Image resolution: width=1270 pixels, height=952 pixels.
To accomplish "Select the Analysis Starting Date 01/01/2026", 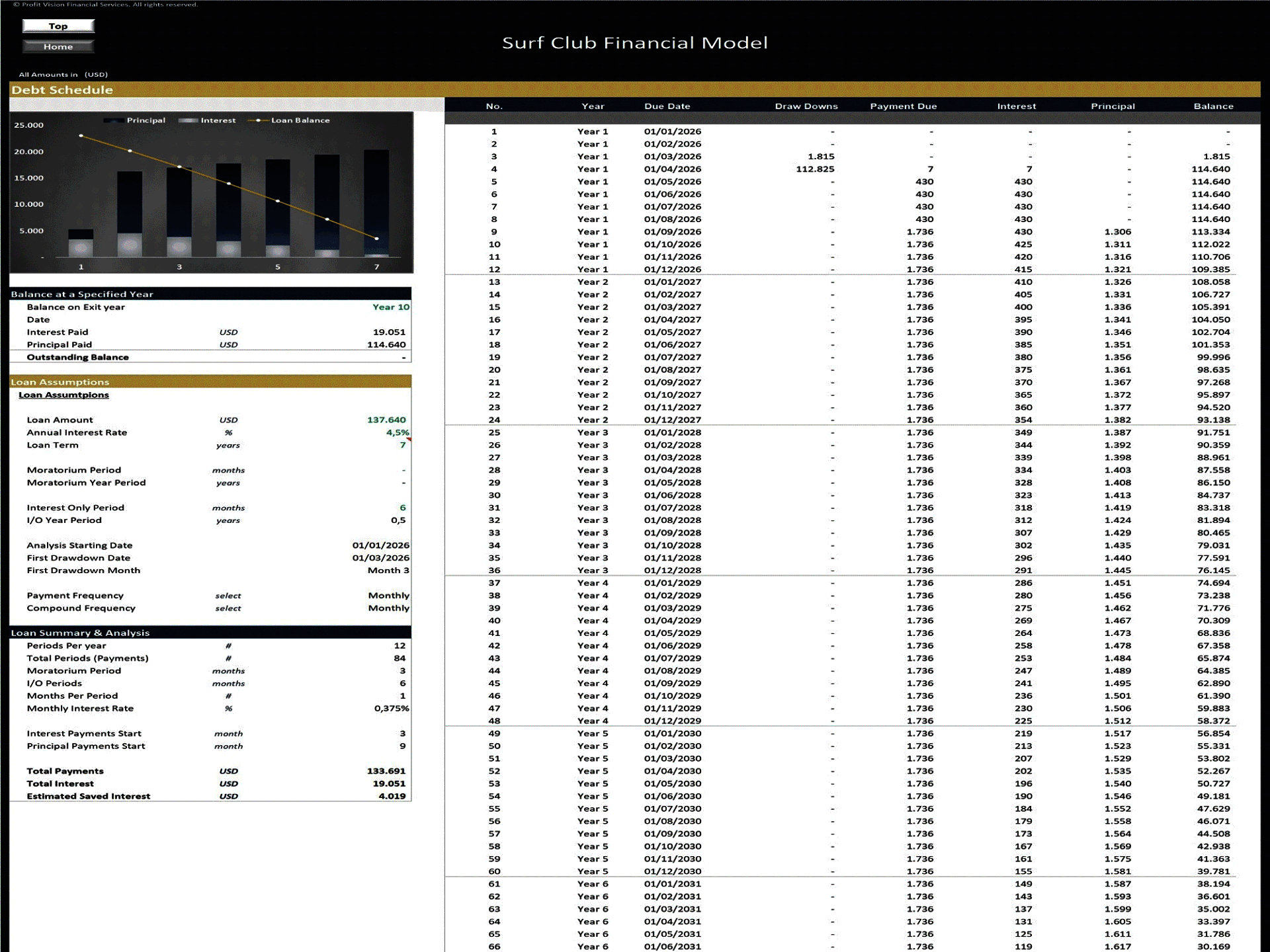I will pos(380,545).
